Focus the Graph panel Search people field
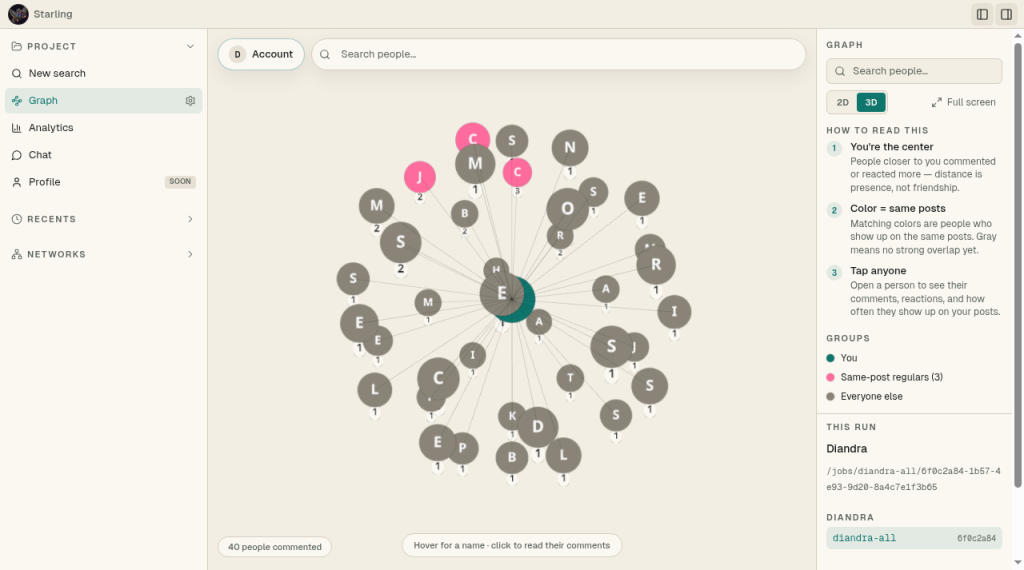The width and height of the screenshot is (1024, 570). [x=914, y=71]
